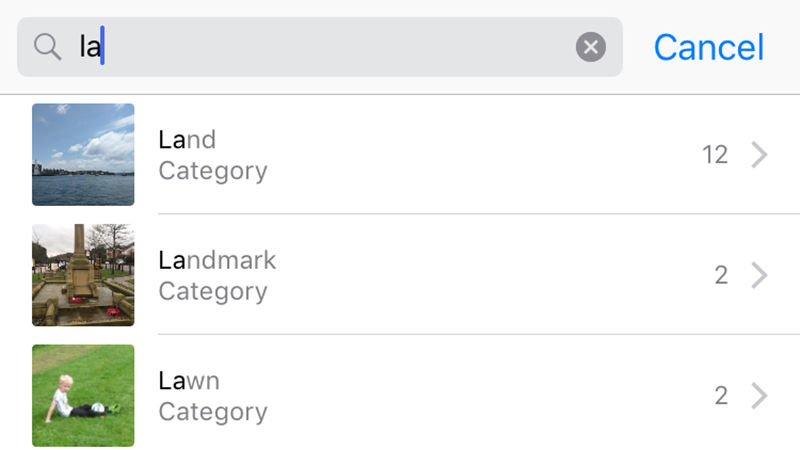Click empty area of the search field
This screenshot has width=800, height=450.
click(x=337, y=47)
